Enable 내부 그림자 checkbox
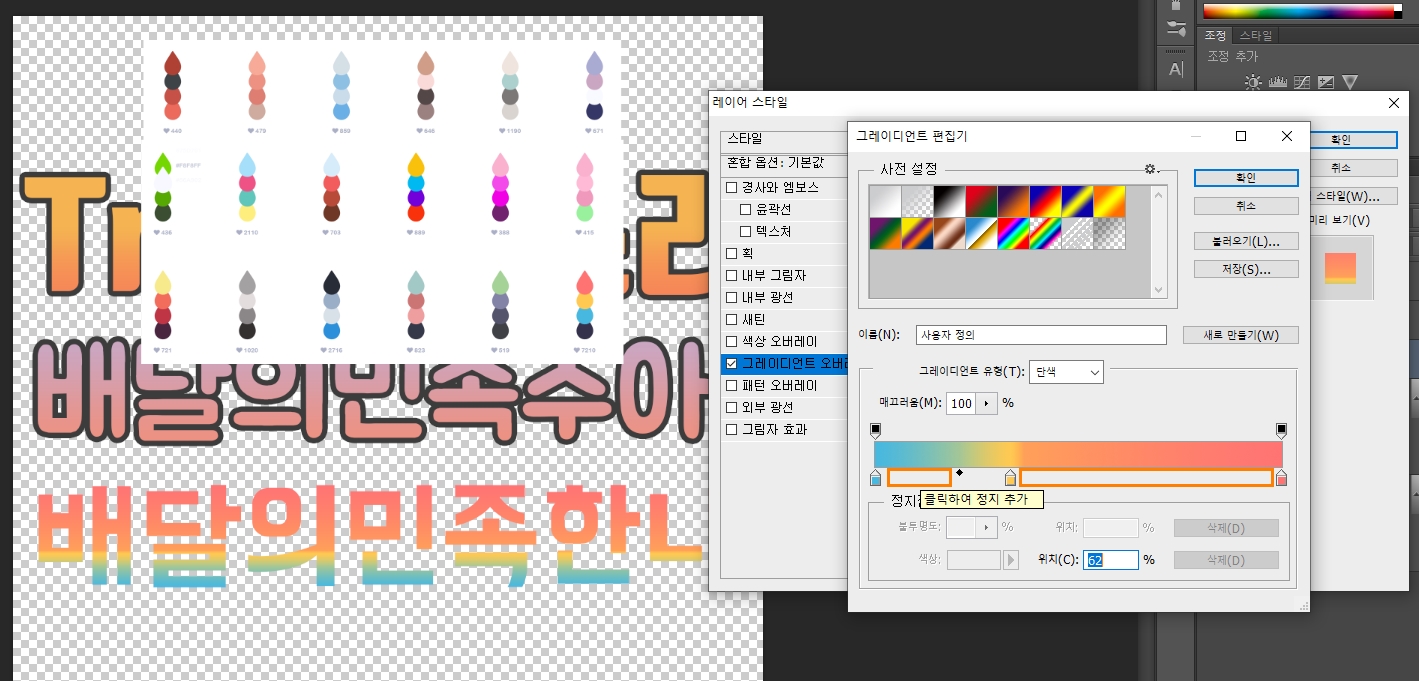Viewport: 1419px width, 681px height. [x=732, y=275]
